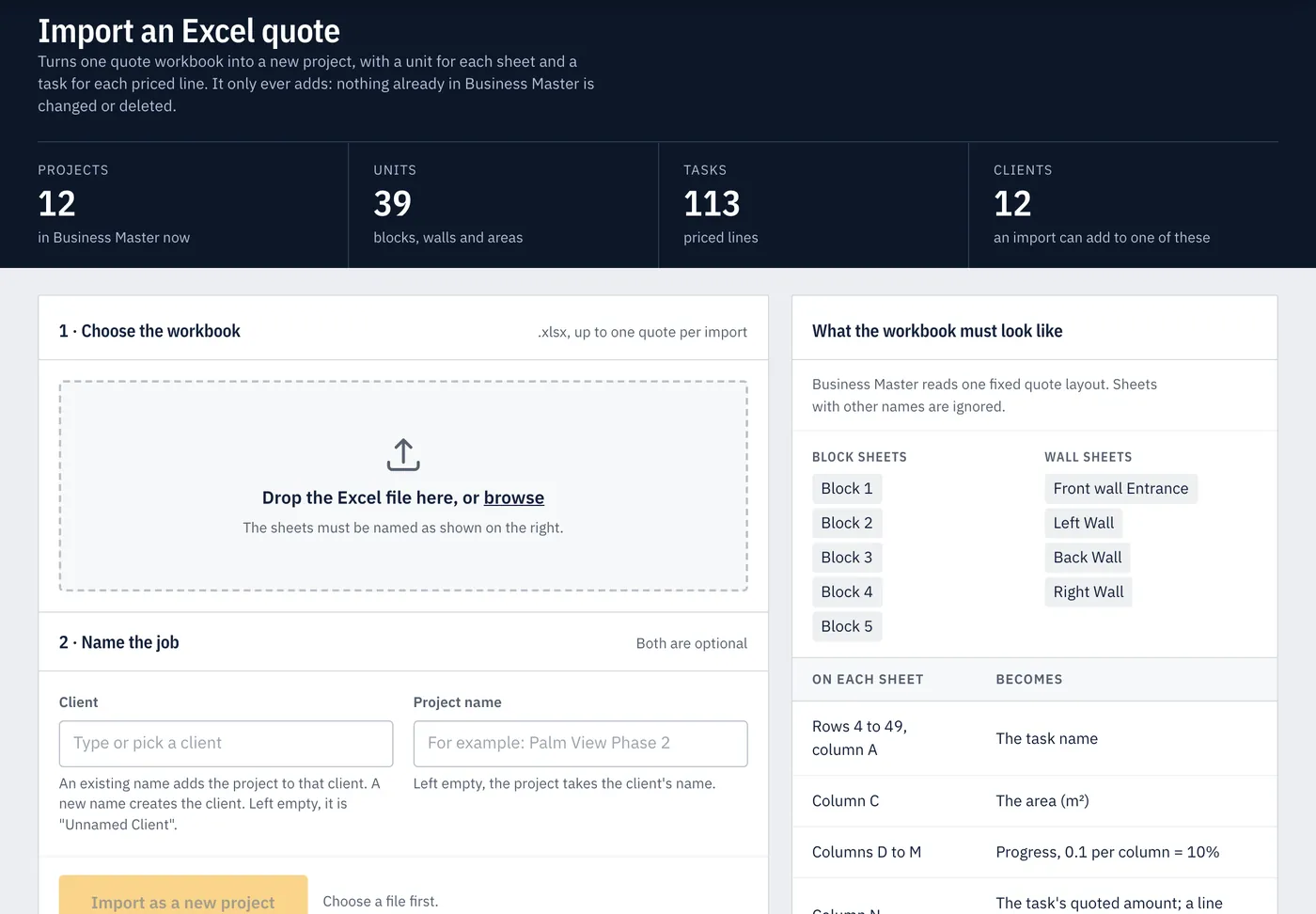This screenshot has width=1316, height=914.
Task: Click the '2 · Name the job' heading
Action: point(118,642)
